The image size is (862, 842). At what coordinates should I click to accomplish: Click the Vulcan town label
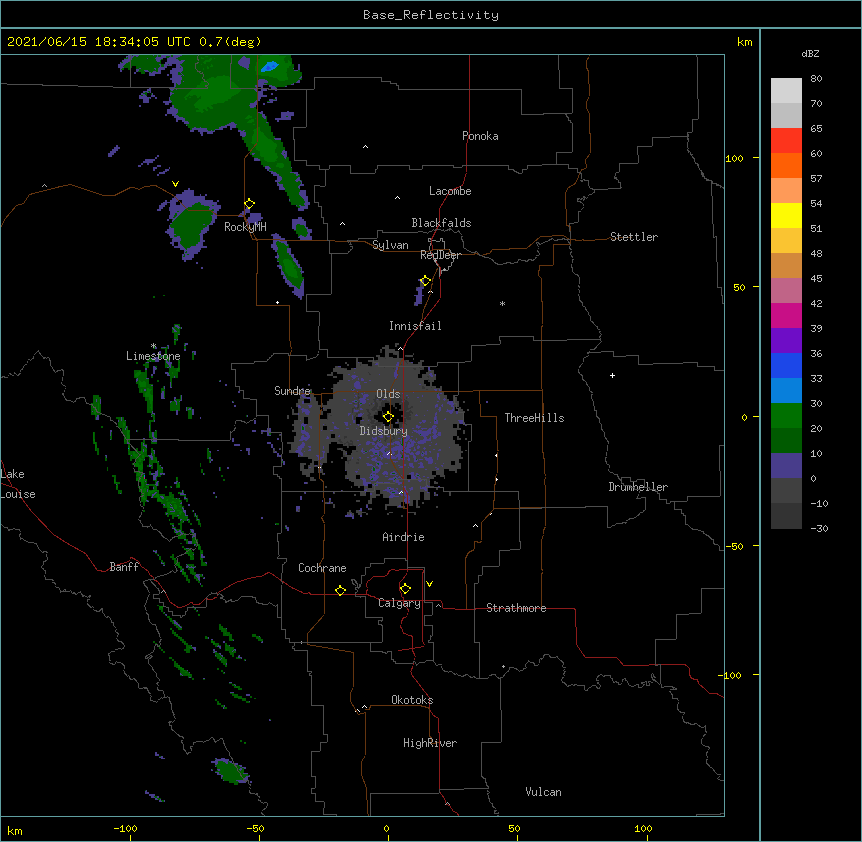pyautogui.click(x=543, y=792)
